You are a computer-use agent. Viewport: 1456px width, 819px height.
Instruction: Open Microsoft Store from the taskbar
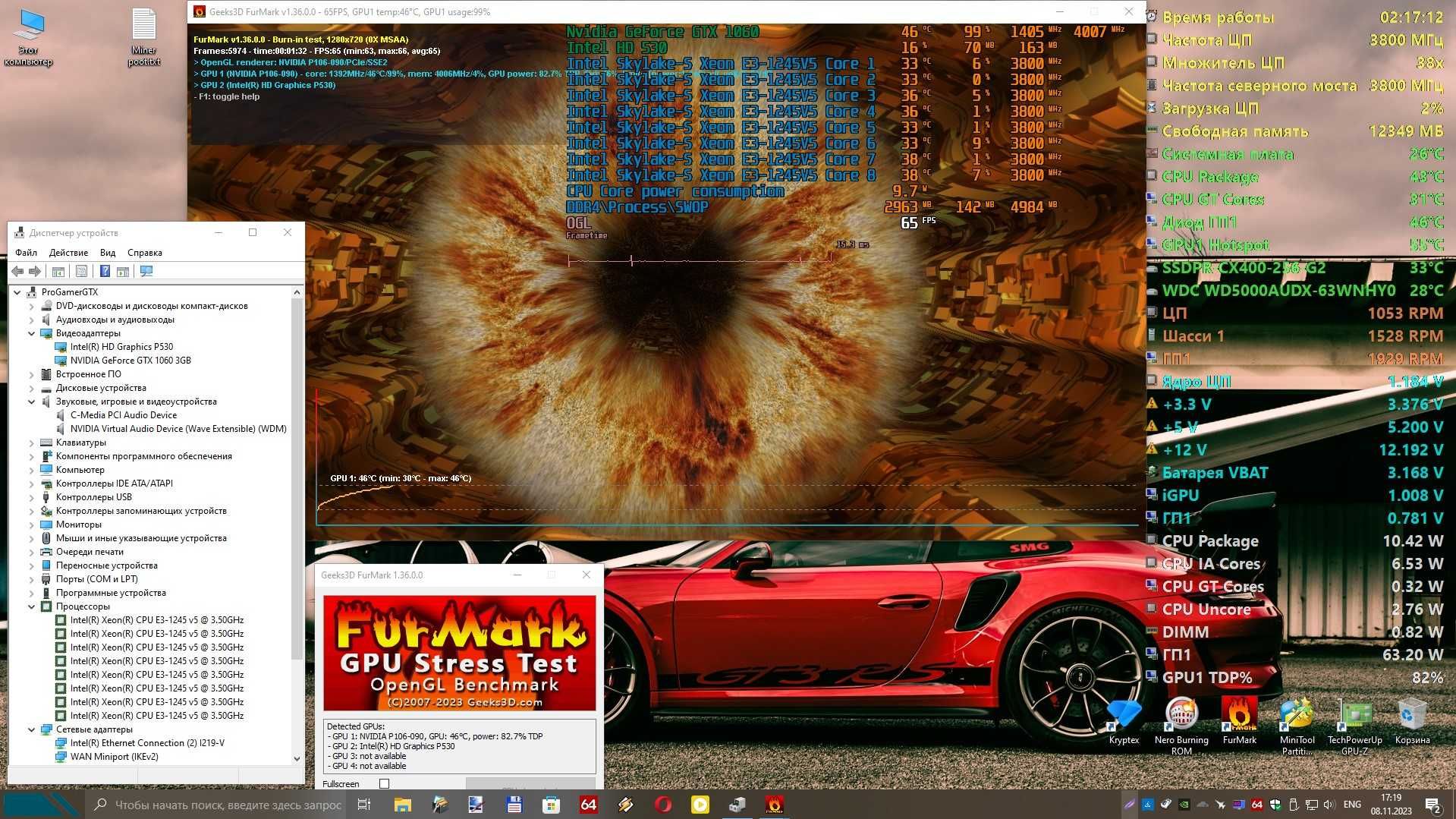pos(551,805)
